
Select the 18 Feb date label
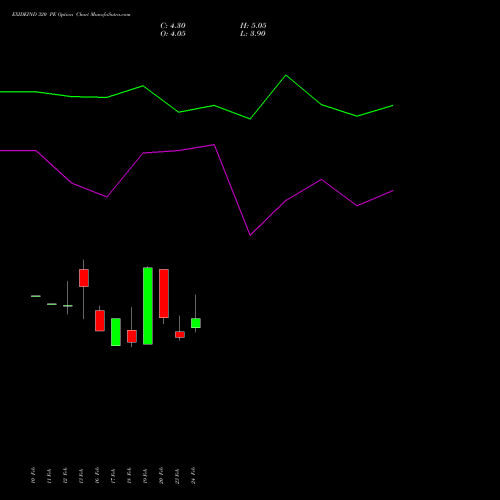(x=129, y=475)
